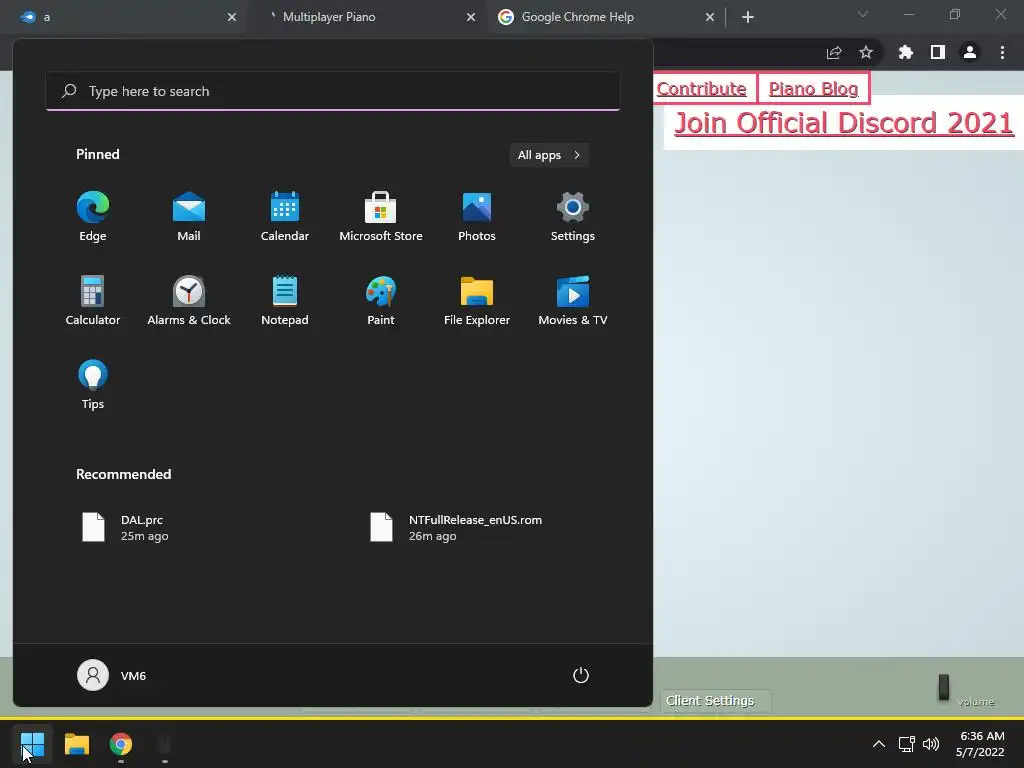Open Alarms & Clock

pos(189,300)
